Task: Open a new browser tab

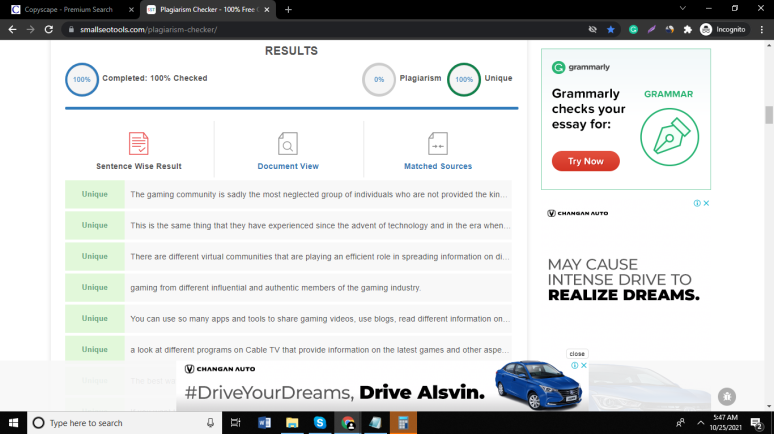Action: tap(288, 9)
